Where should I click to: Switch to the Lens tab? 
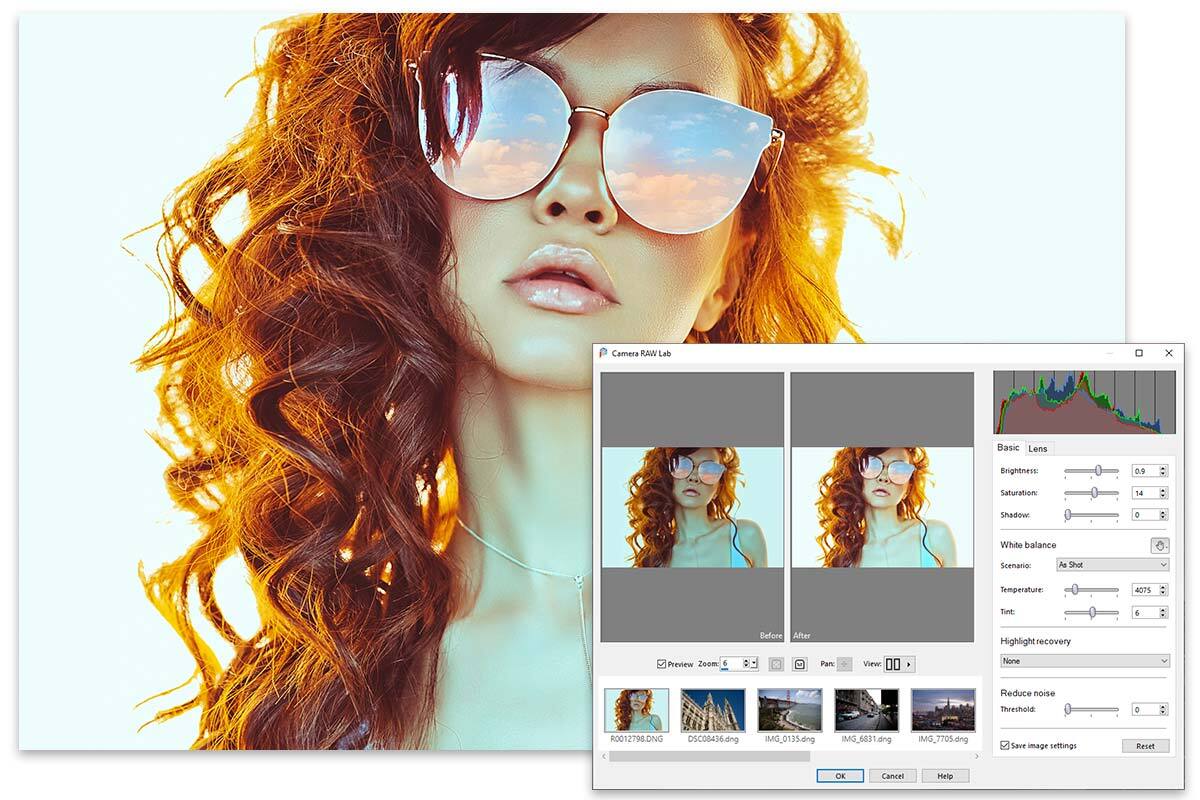[1038, 448]
